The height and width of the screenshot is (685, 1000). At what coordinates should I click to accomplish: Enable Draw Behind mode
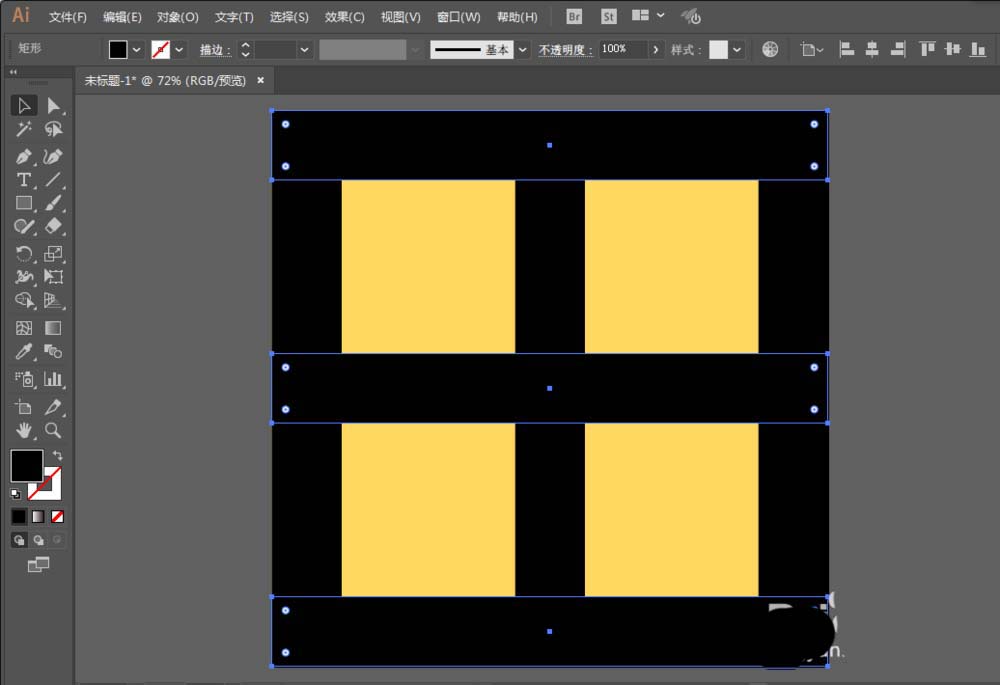coord(38,540)
